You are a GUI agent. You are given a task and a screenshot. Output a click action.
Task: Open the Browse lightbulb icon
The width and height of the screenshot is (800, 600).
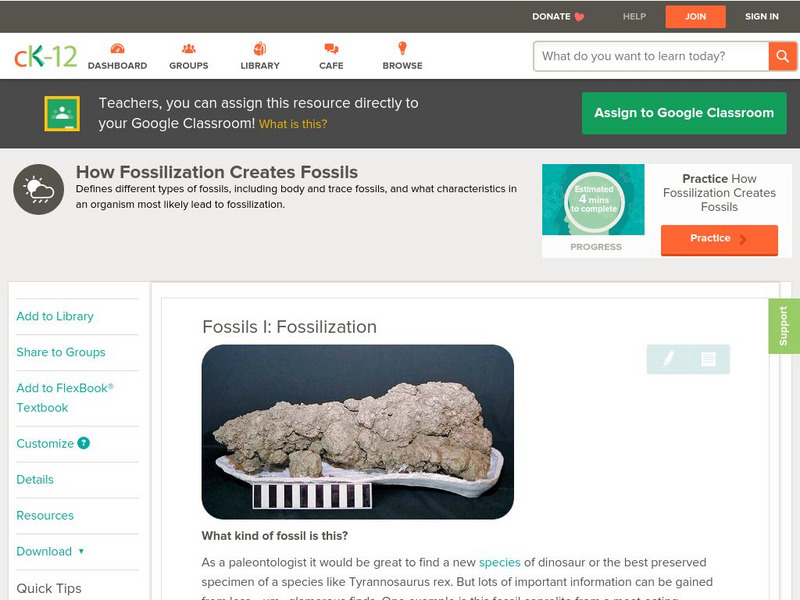click(402, 49)
